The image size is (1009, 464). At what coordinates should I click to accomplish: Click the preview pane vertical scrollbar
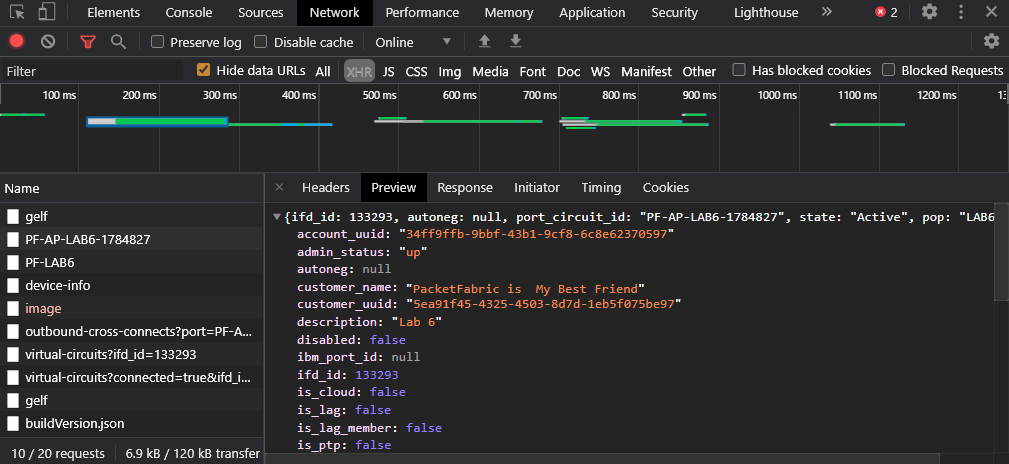click(x=1002, y=254)
